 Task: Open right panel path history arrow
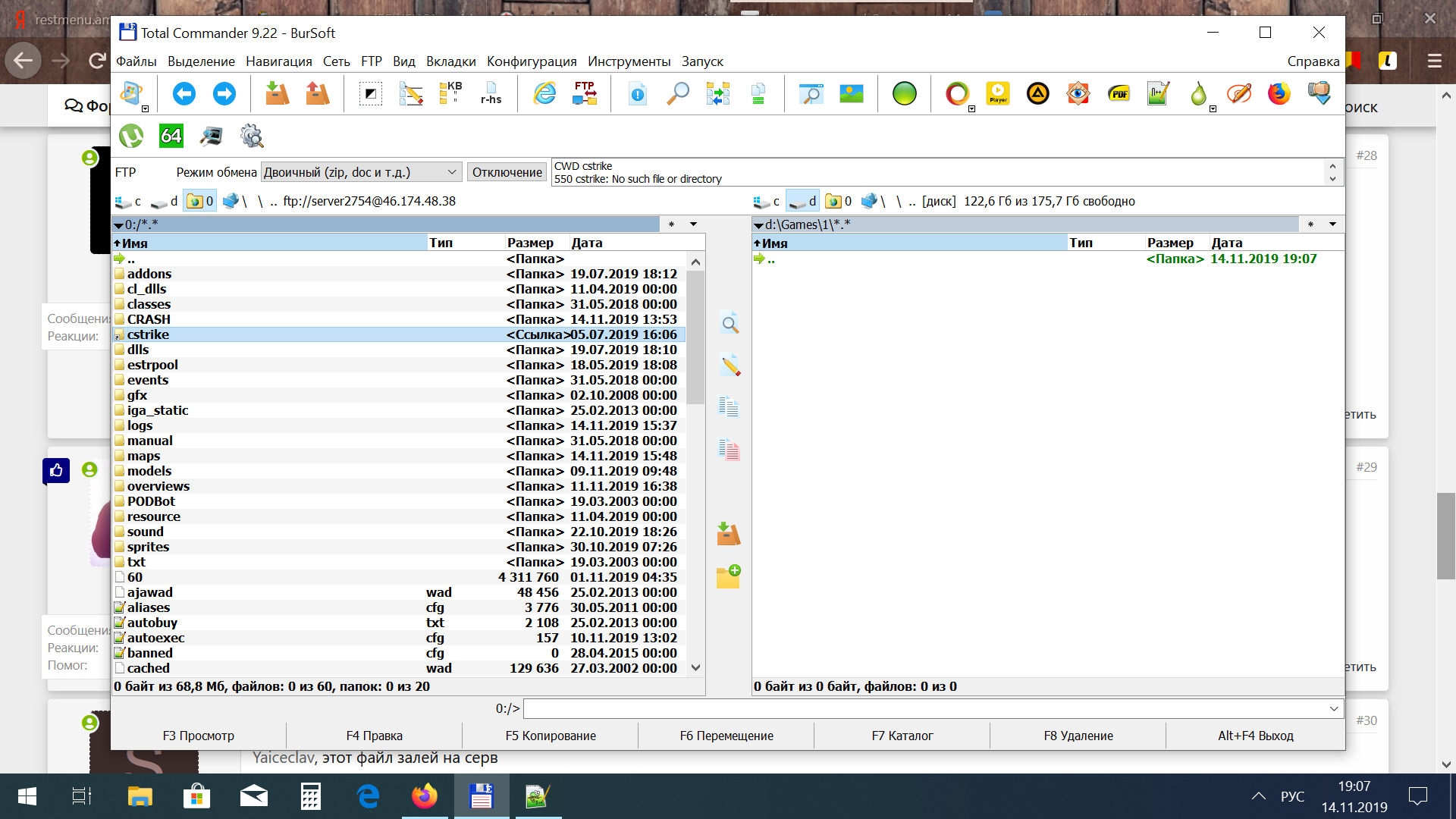coord(1332,224)
